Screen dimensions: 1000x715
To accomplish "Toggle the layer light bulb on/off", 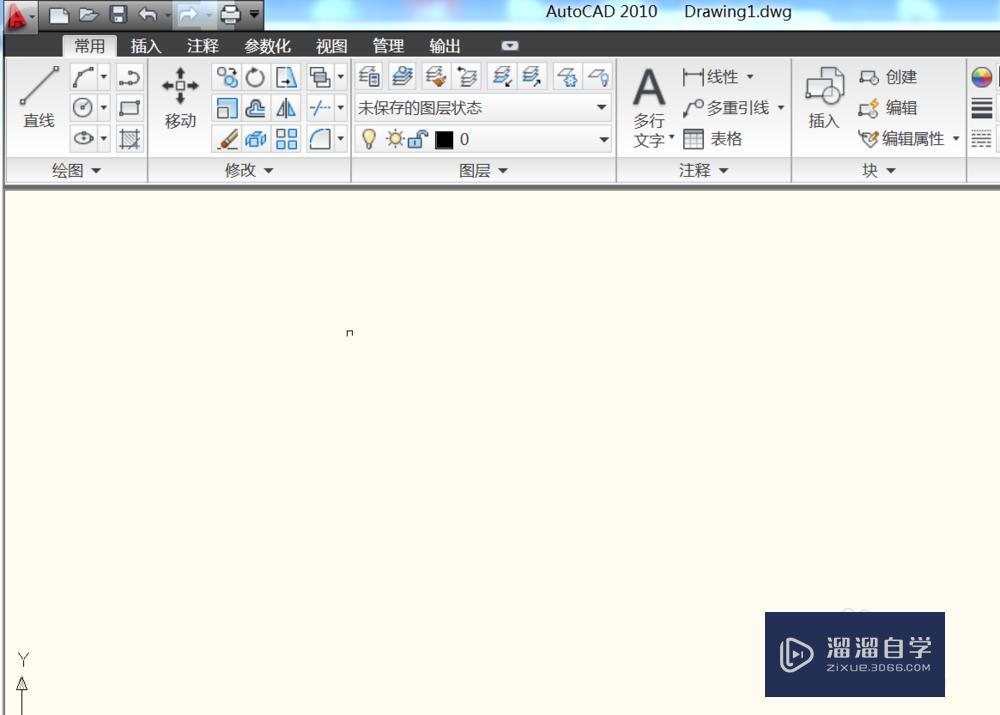I will tap(368, 139).
